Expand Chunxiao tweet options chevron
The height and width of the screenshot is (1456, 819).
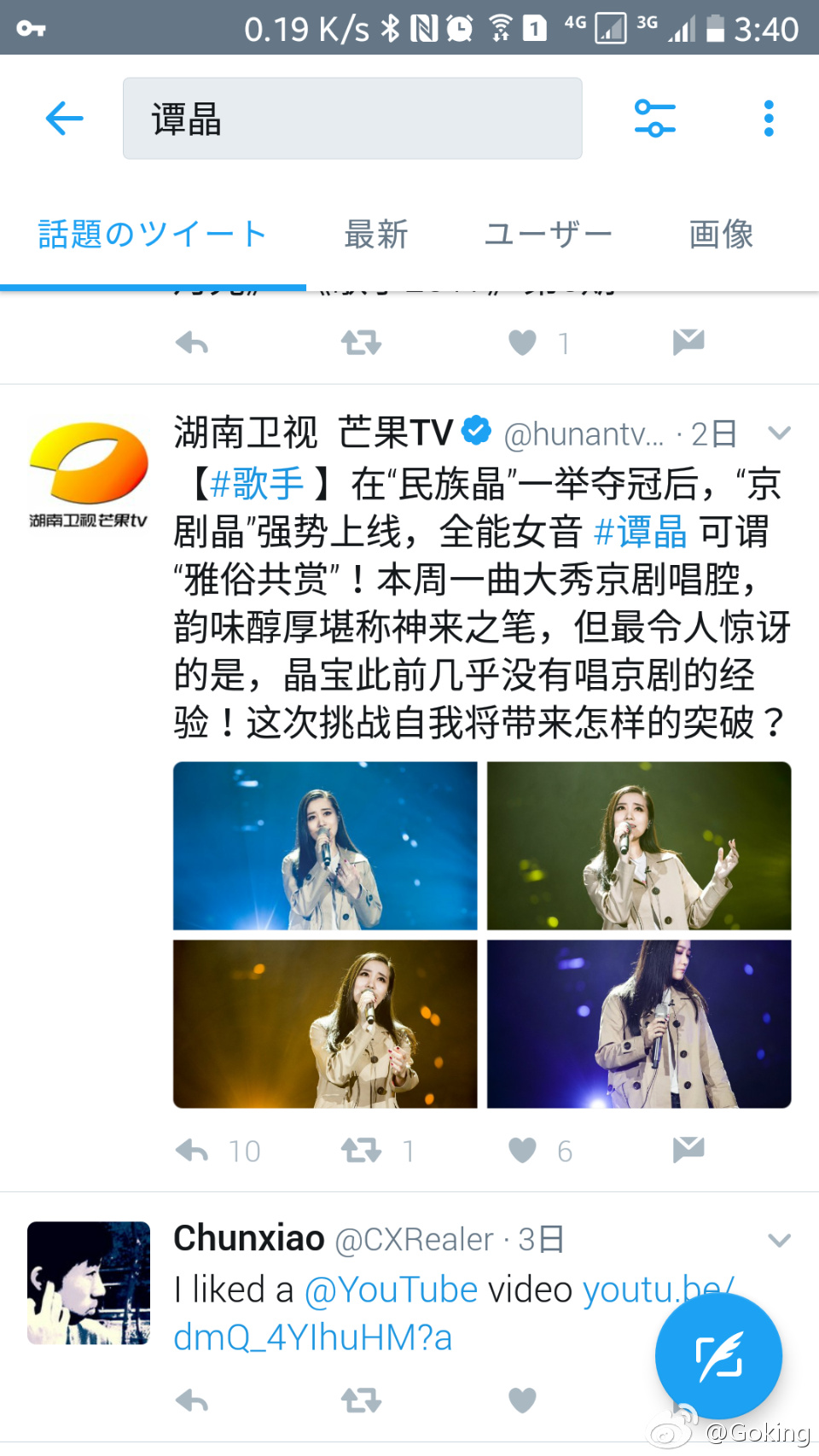click(x=779, y=1240)
